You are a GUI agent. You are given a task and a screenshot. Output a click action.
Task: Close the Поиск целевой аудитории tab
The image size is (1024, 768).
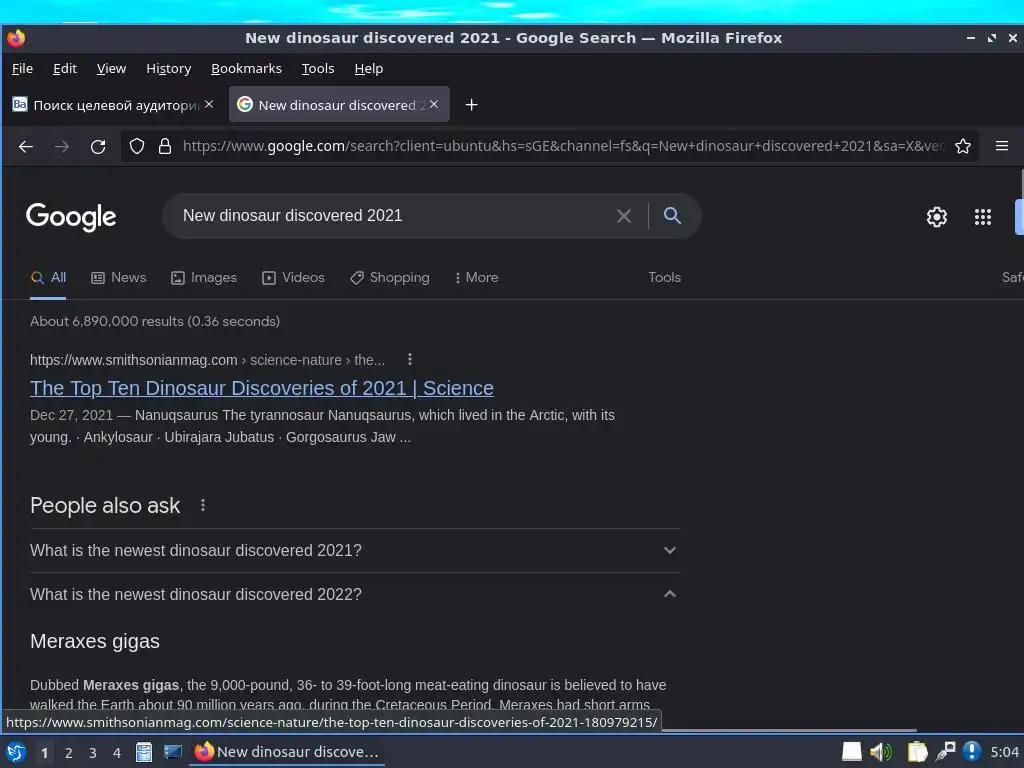coord(209,104)
